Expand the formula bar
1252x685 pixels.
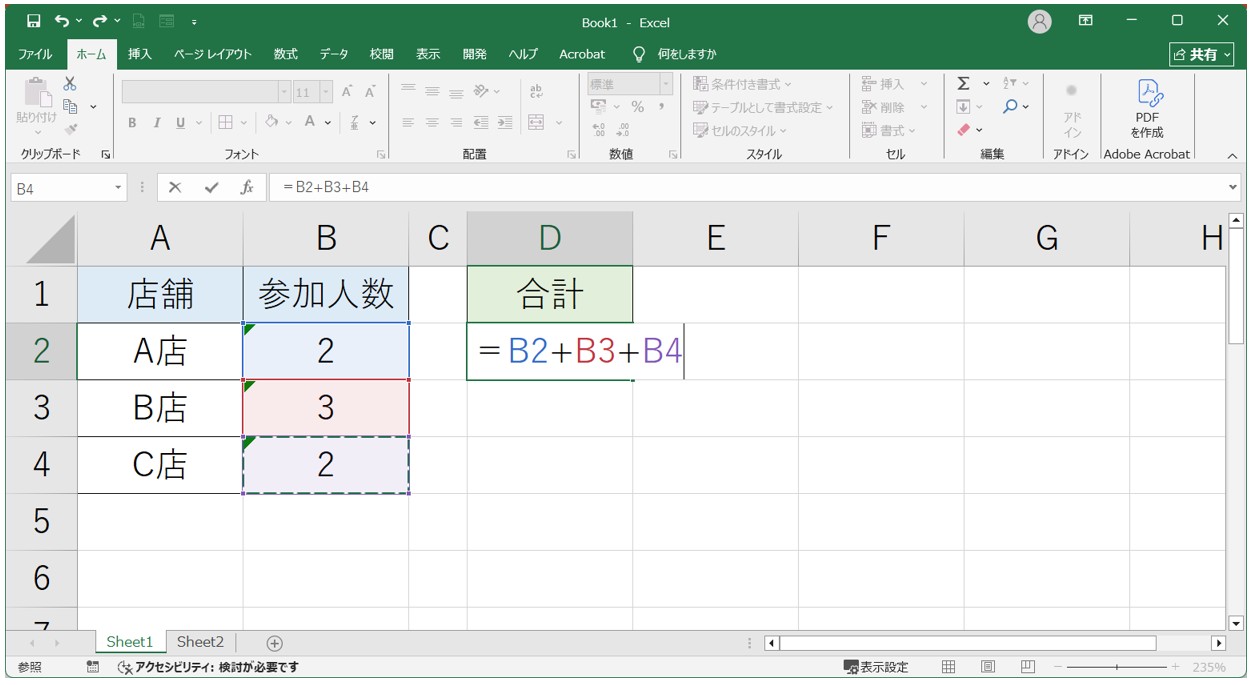[x=1232, y=187]
